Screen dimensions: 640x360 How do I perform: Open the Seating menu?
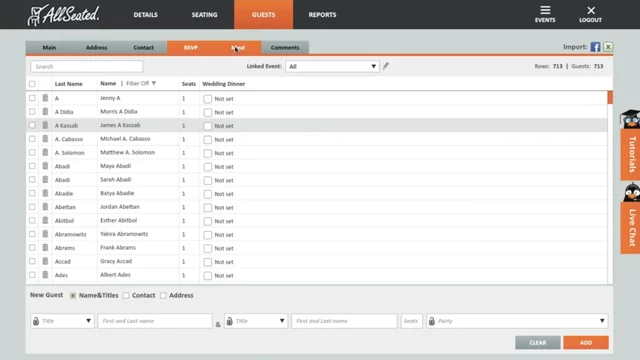[x=204, y=15]
